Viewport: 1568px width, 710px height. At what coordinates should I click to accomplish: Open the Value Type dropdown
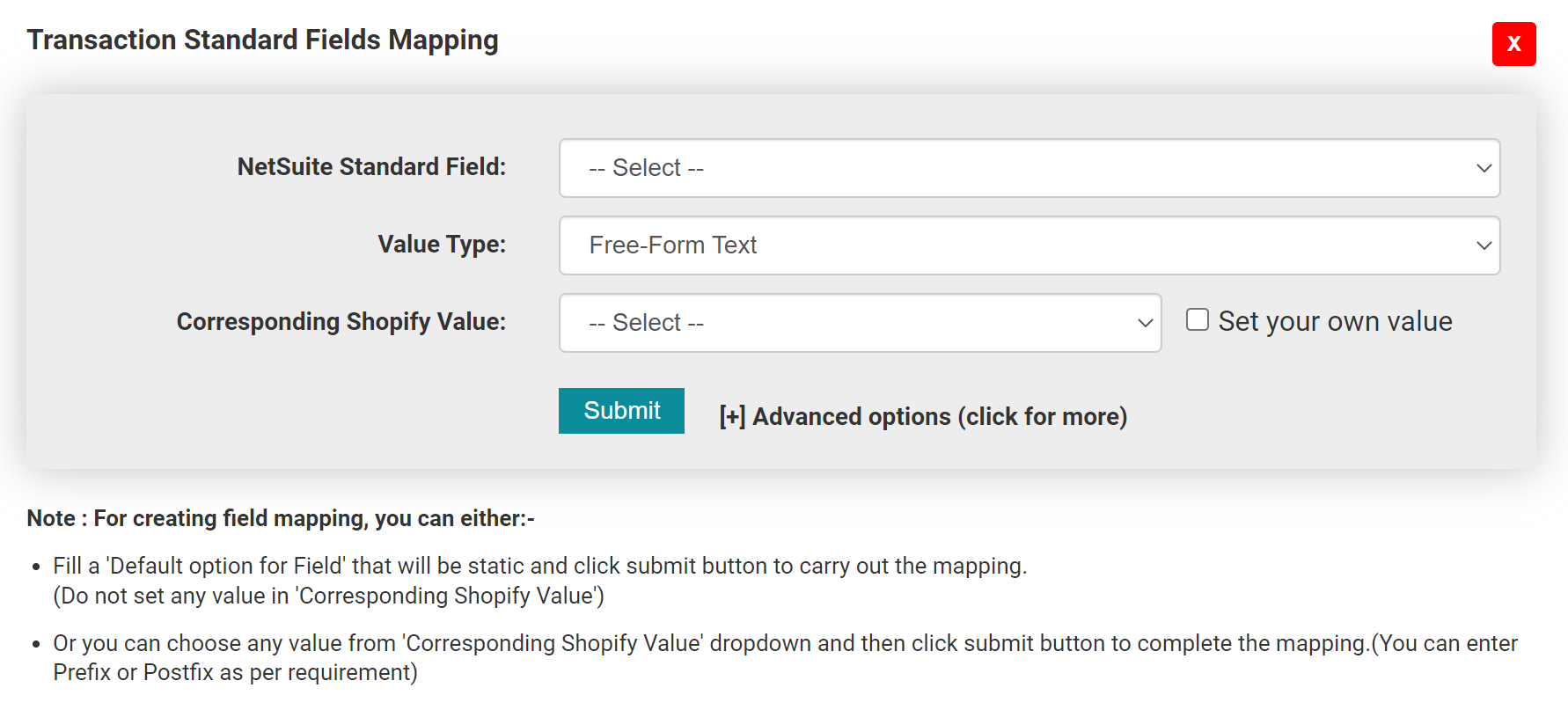[x=1028, y=245]
